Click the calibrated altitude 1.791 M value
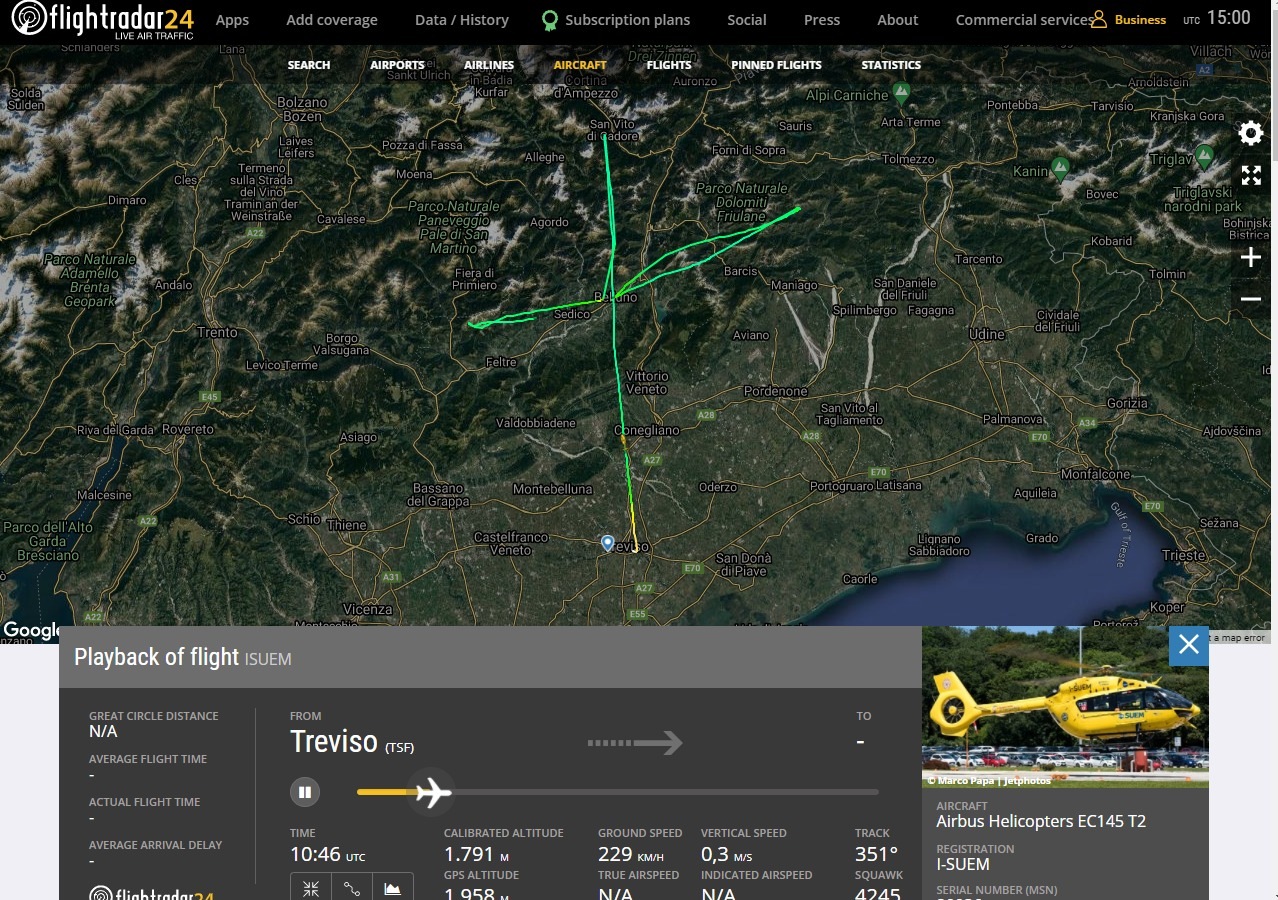This screenshot has width=1278, height=900. point(476,854)
